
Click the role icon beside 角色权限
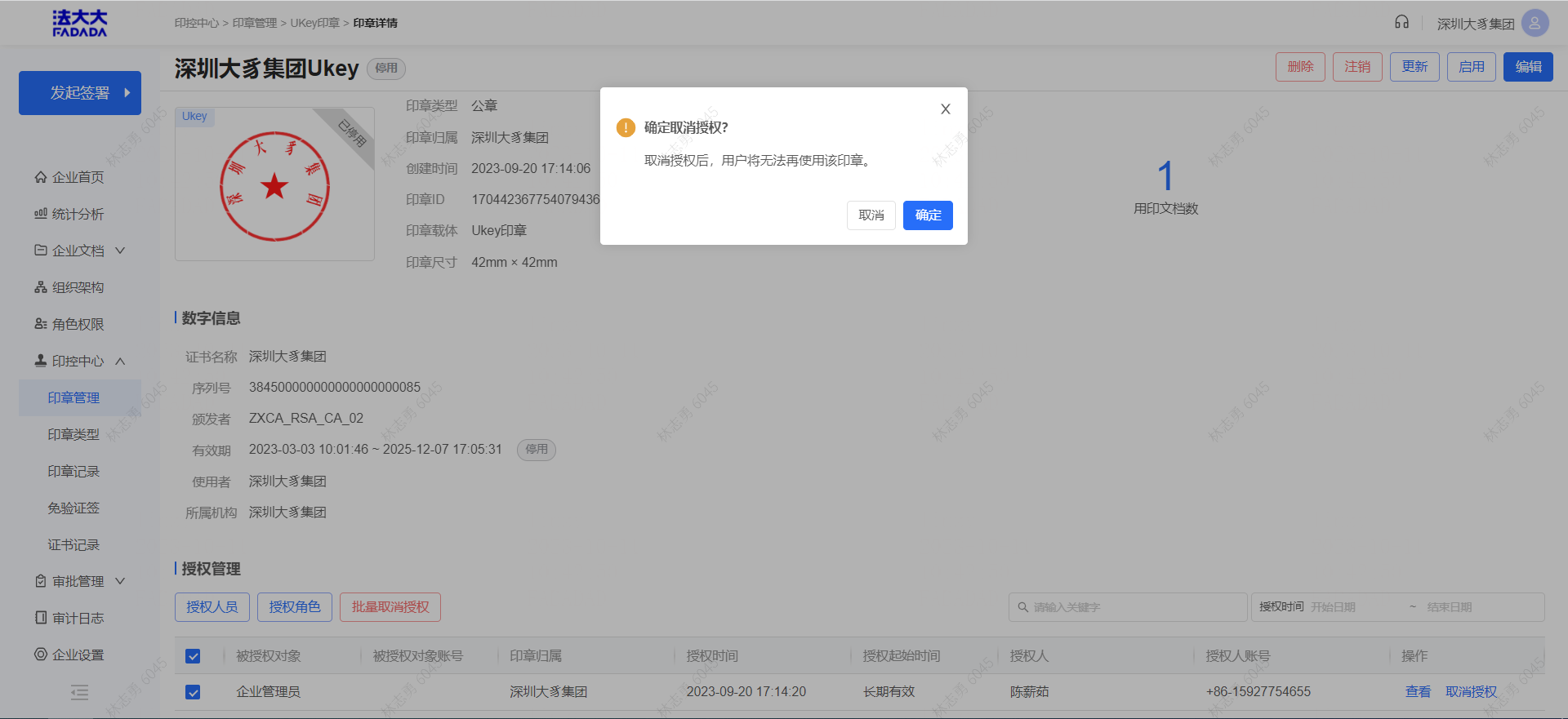(41, 323)
